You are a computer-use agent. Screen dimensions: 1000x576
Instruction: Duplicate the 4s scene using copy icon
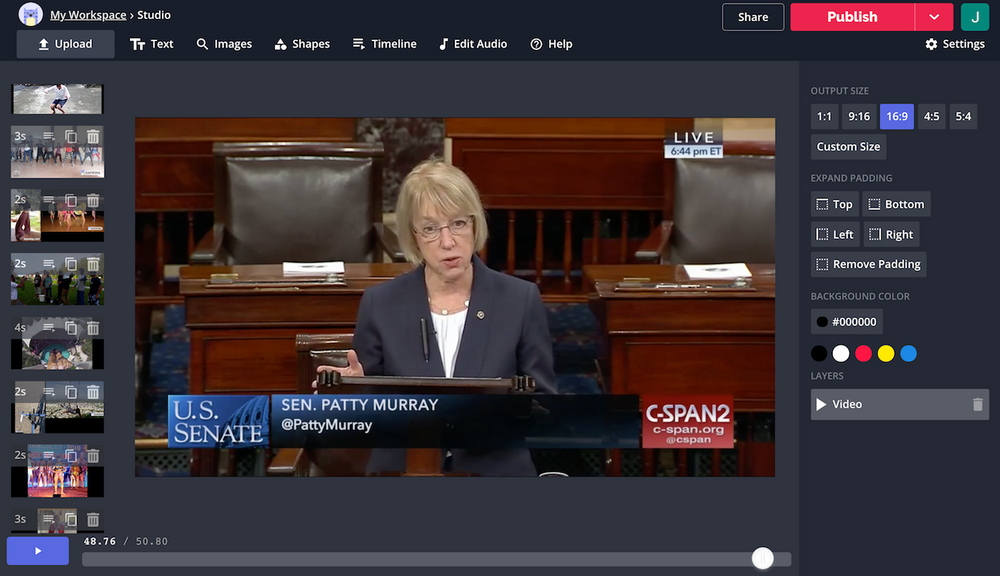[x=71, y=328]
